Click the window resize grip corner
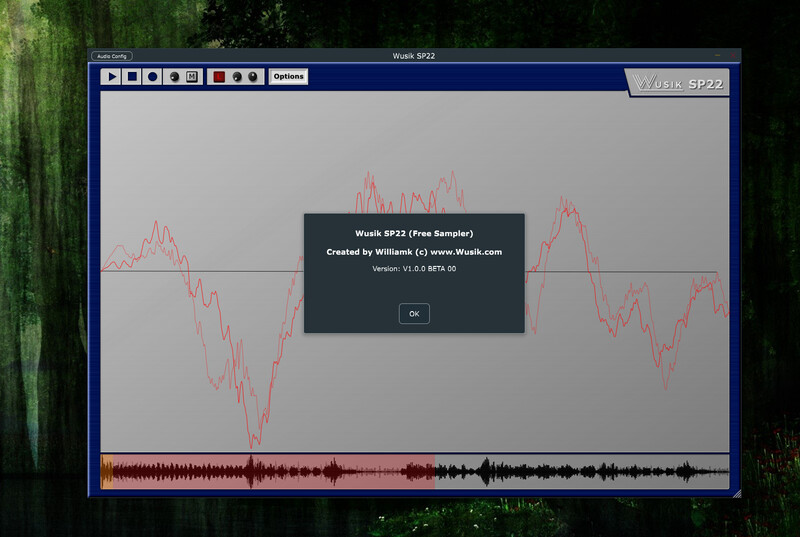This screenshot has height=537, width=800. (737, 493)
